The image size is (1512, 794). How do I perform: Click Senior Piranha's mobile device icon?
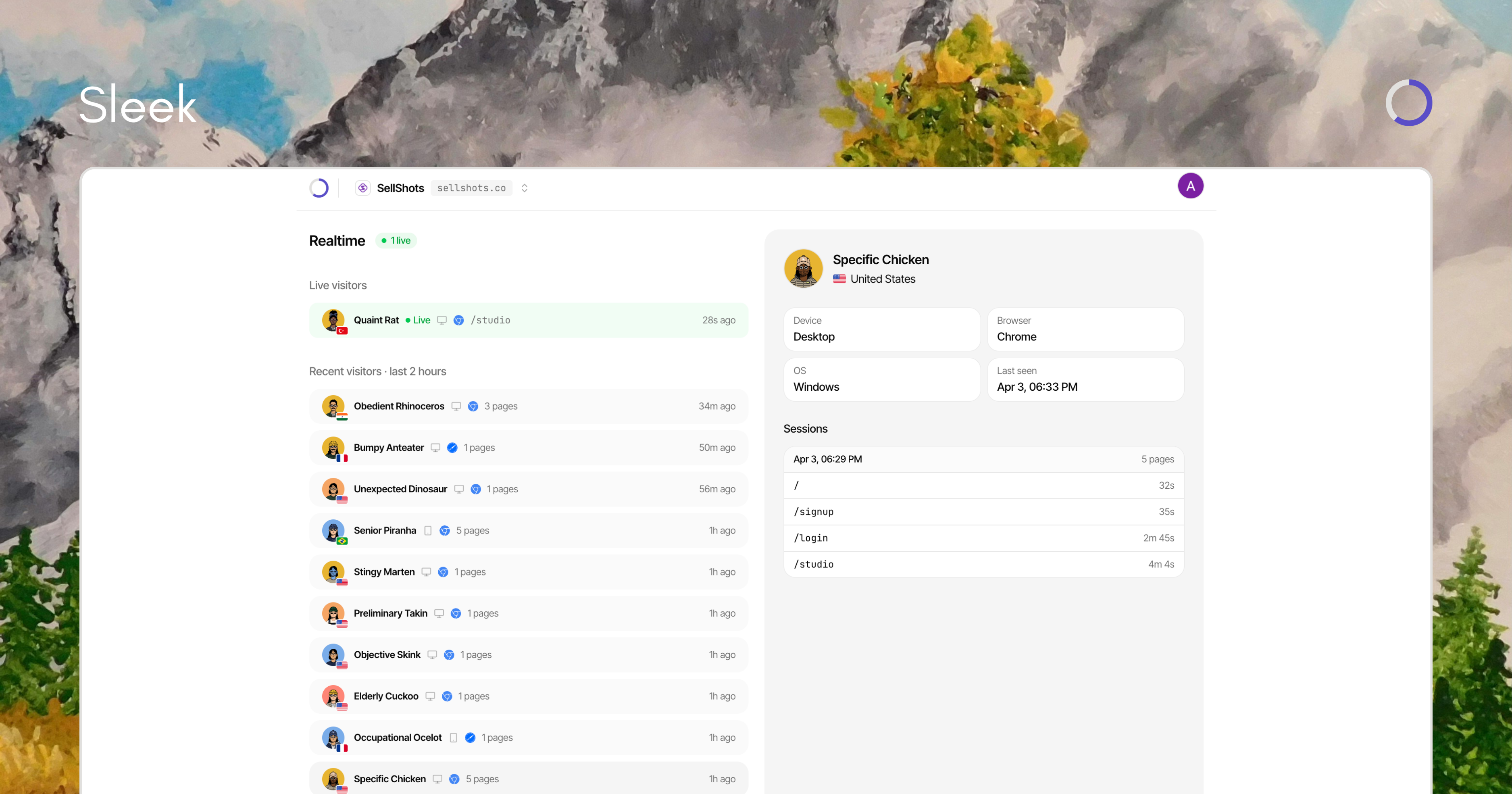pos(428,531)
